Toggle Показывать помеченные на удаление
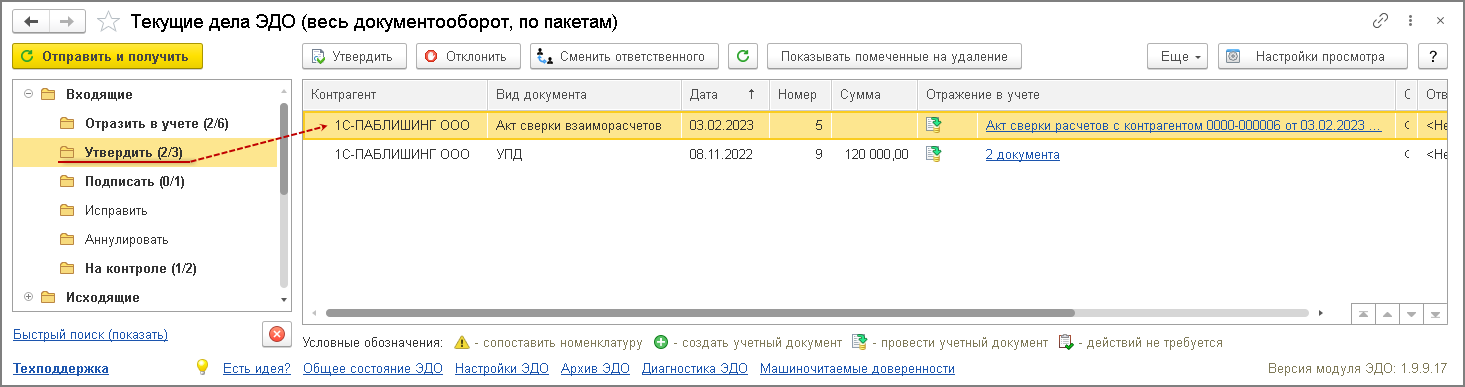 point(894,57)
